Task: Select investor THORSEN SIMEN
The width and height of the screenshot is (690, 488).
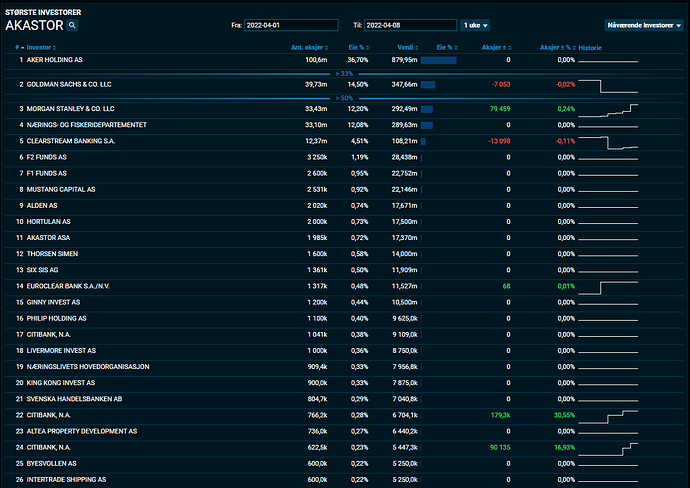Action: [52, 254]
